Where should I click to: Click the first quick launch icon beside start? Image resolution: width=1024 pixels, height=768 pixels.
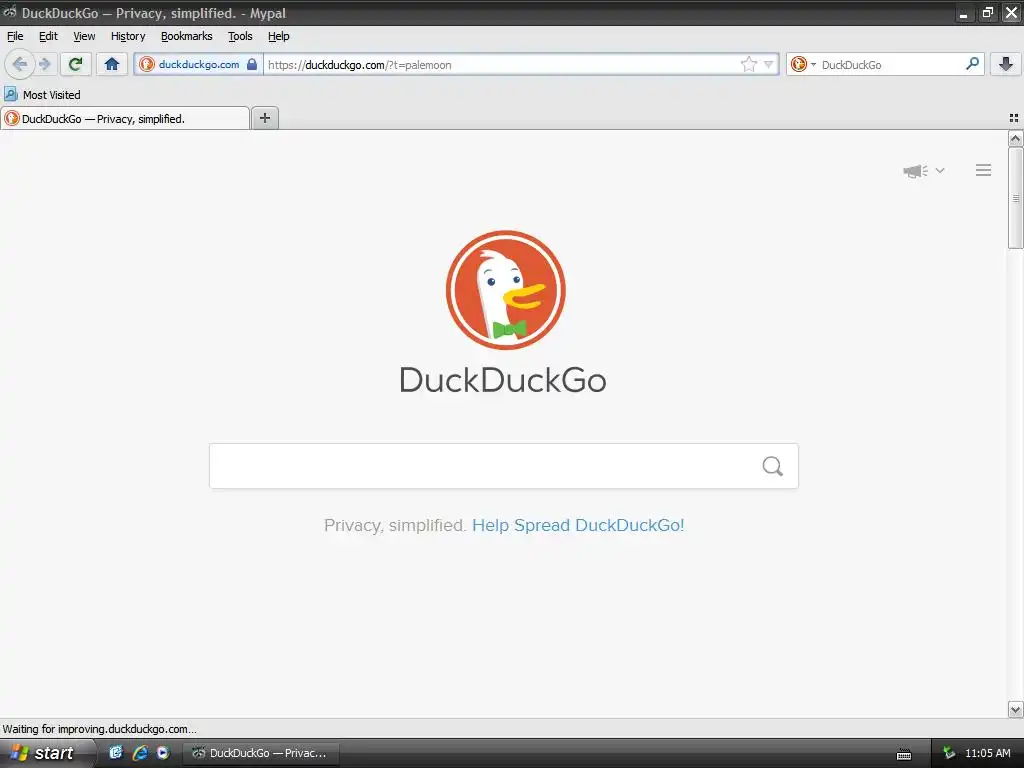coord(116,753)
